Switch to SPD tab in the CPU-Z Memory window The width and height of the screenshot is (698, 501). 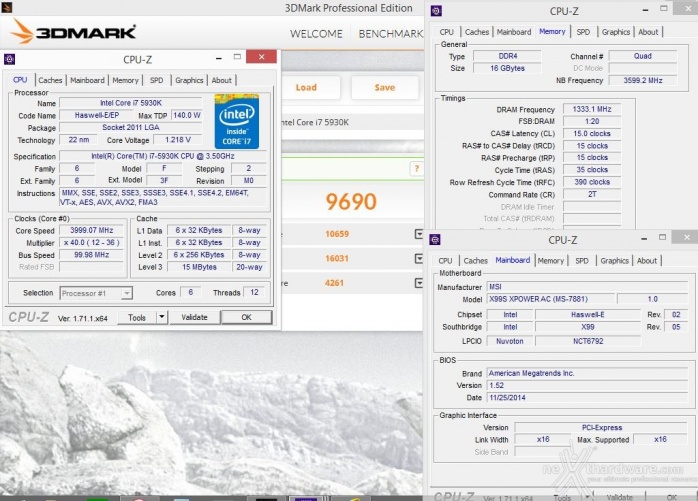[x=583, y=32]
